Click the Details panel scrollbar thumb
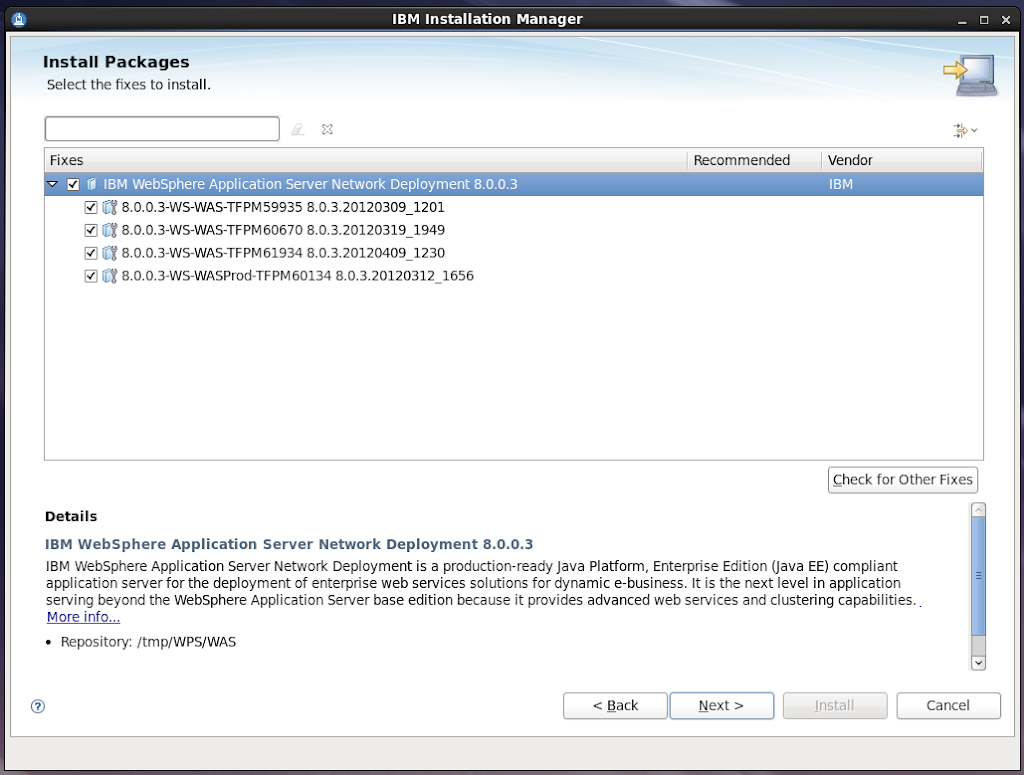This screenshot has width=1024, height=775. tap(978, 576)
